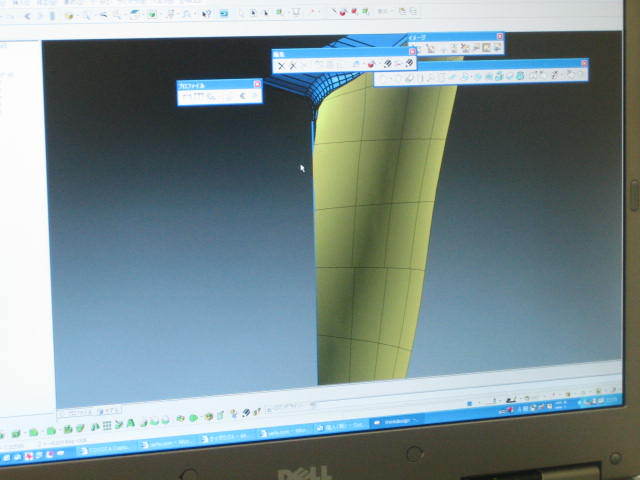This screenshot has height=480, width=640.
Task: Switch to the highlighted active taskbar window button
Action: 397,420
